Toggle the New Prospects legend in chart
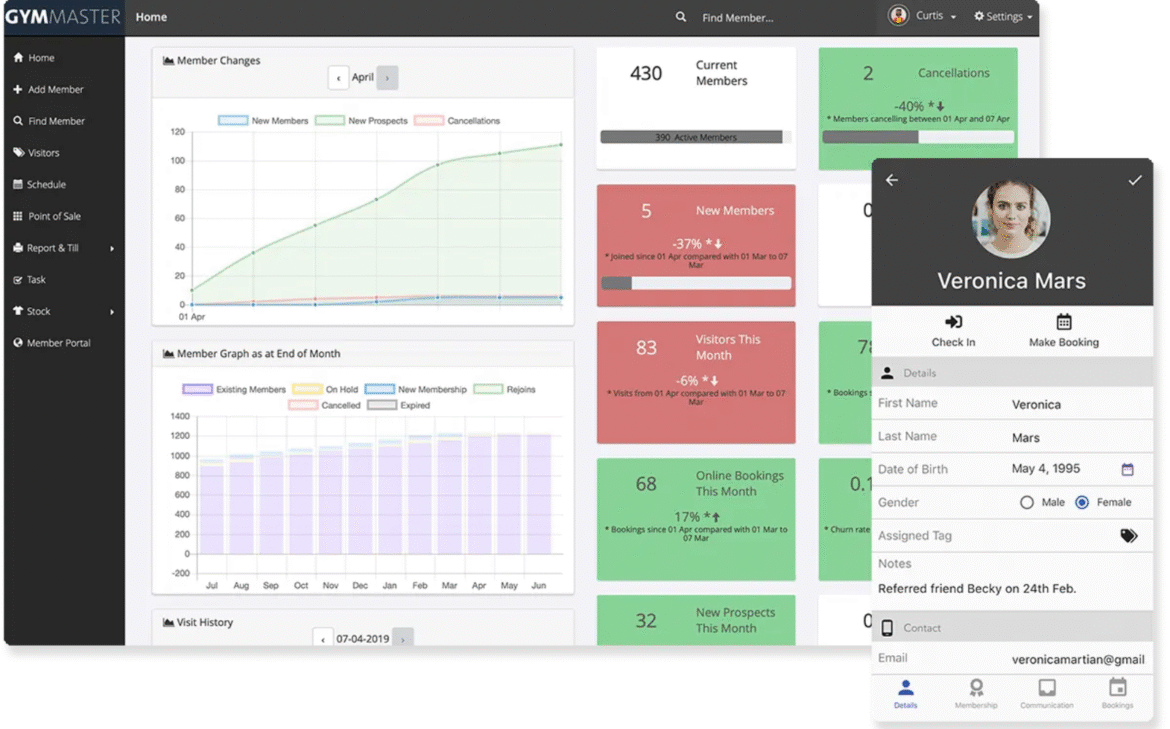Screen dimensions: 1170x729 pos(362,121)
